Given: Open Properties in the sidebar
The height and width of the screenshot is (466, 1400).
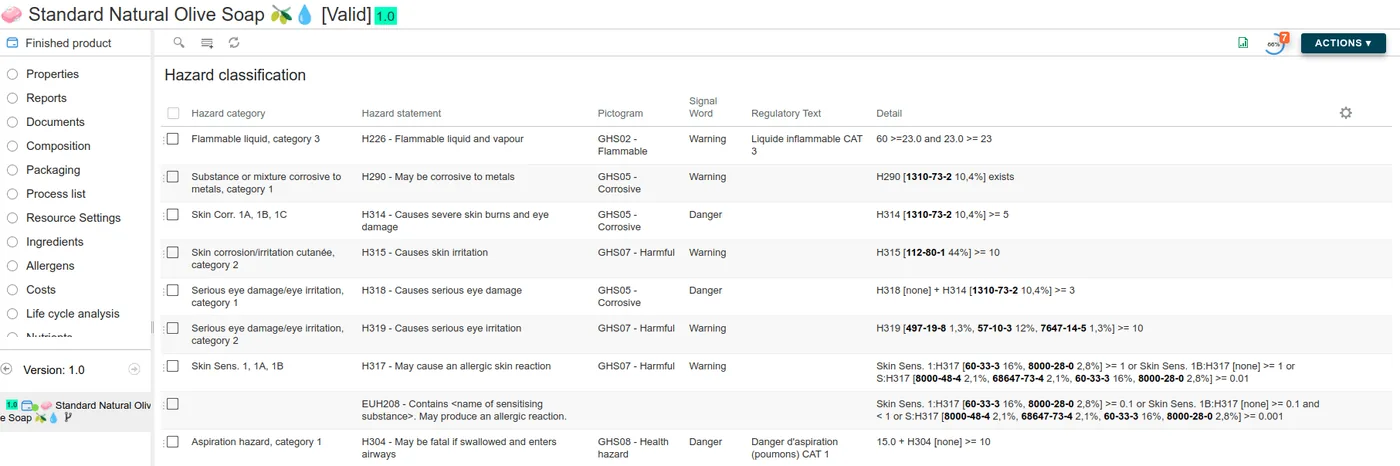Looking at the screenshot, I should [x=52, y=74].
